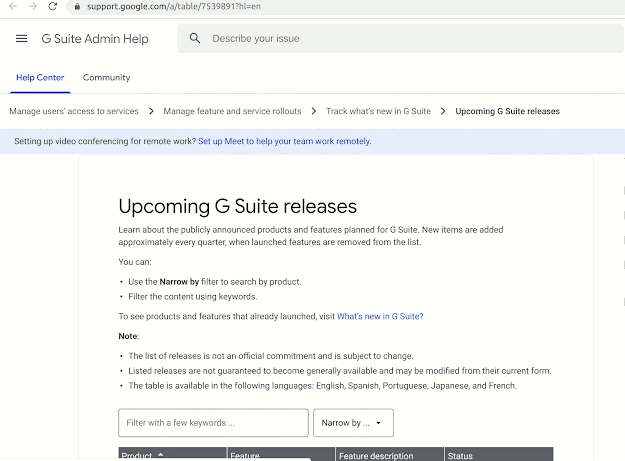The width and height of the screenshot is (625, 461).
Task: Click the address bar URL
Action: click(x=174, y=6)
